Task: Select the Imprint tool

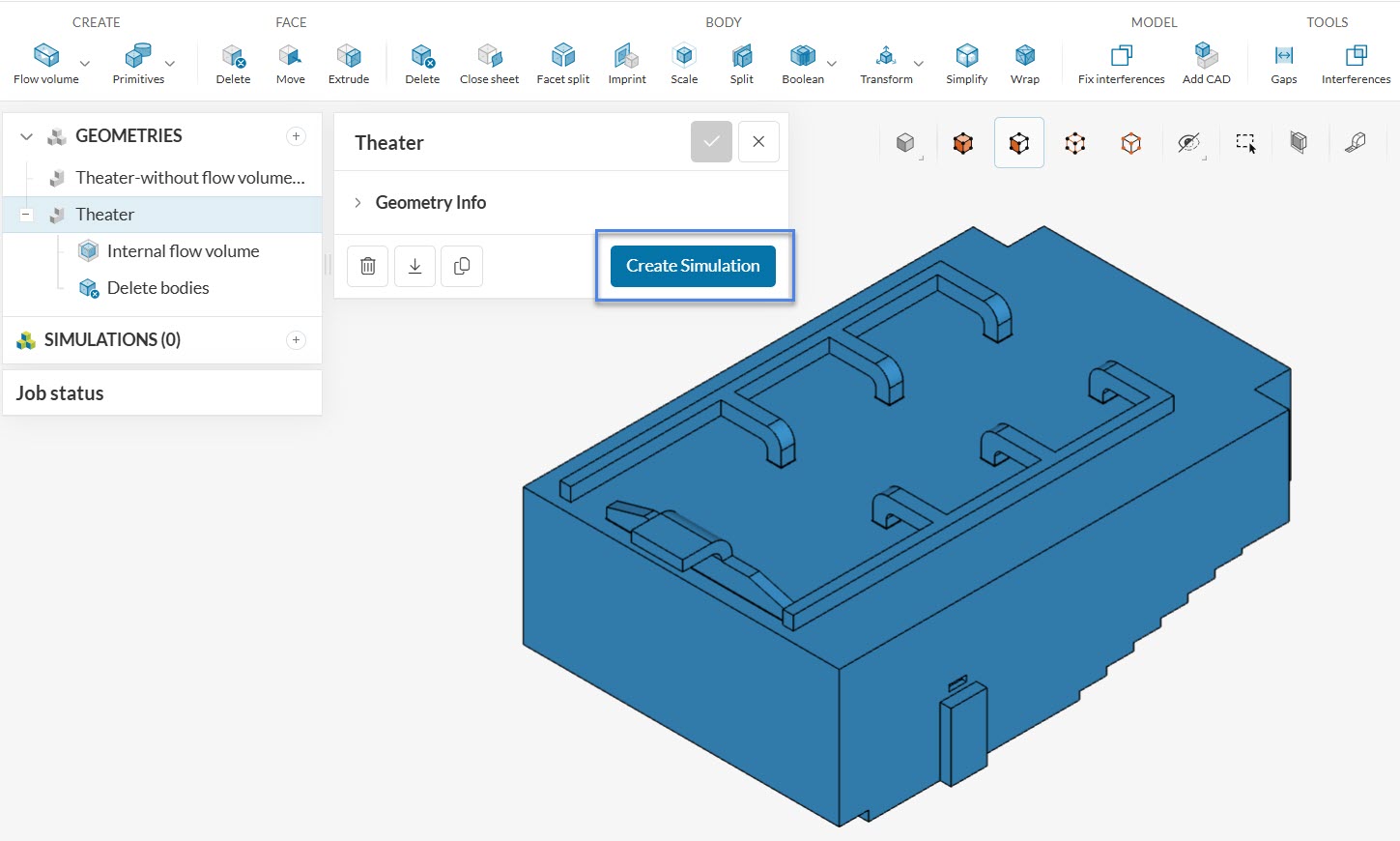Action: click(x=627, y=64)
